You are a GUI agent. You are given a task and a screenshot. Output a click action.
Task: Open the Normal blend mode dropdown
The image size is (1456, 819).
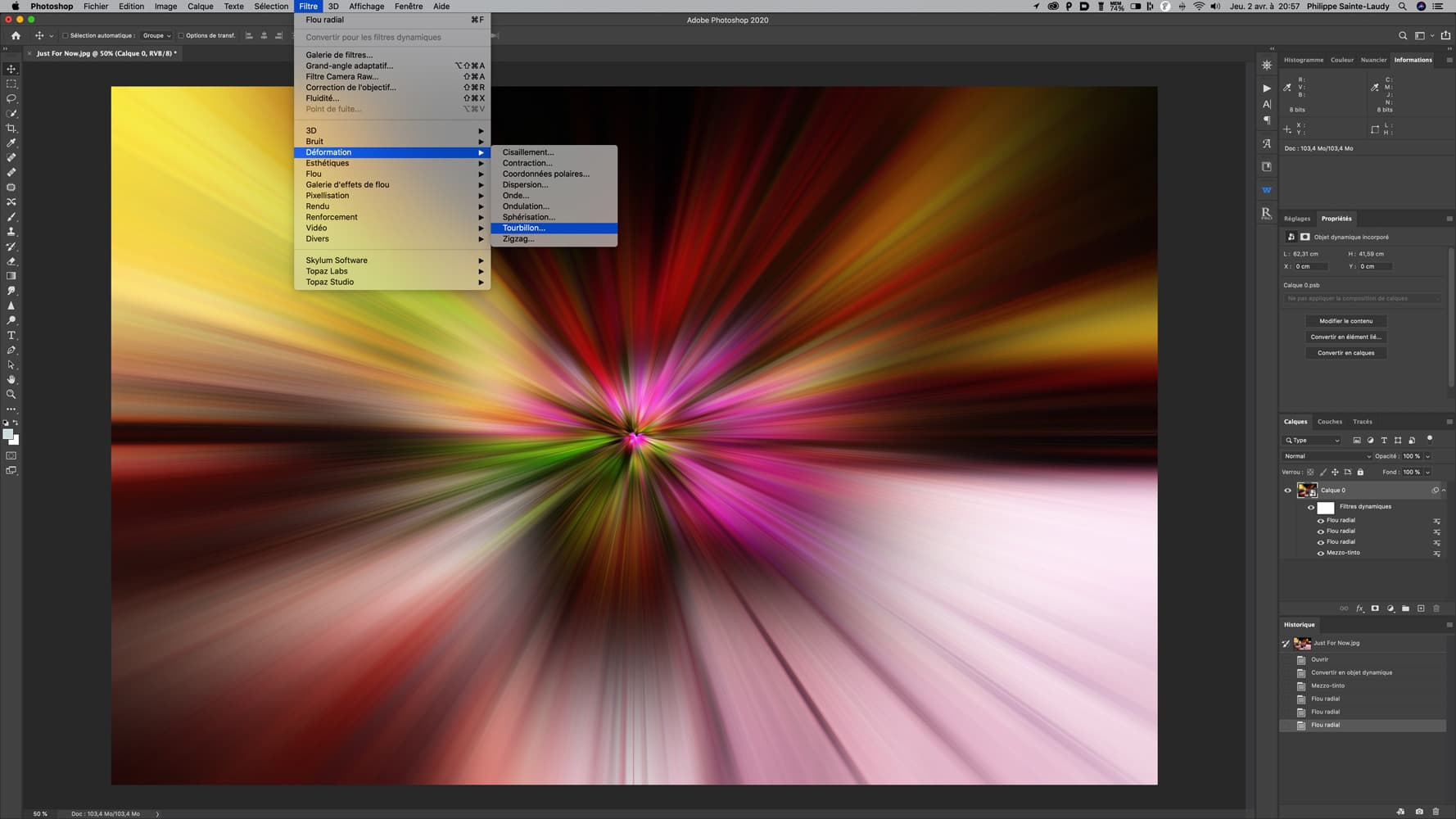pyautogui.click(x=1326, y=456)
